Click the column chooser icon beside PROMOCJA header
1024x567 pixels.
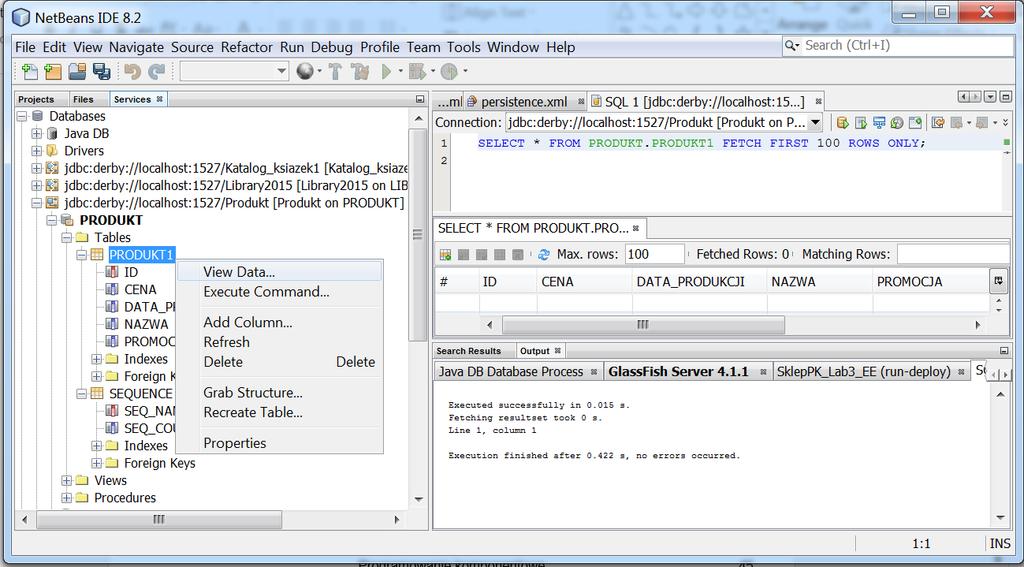coord(998,281)
